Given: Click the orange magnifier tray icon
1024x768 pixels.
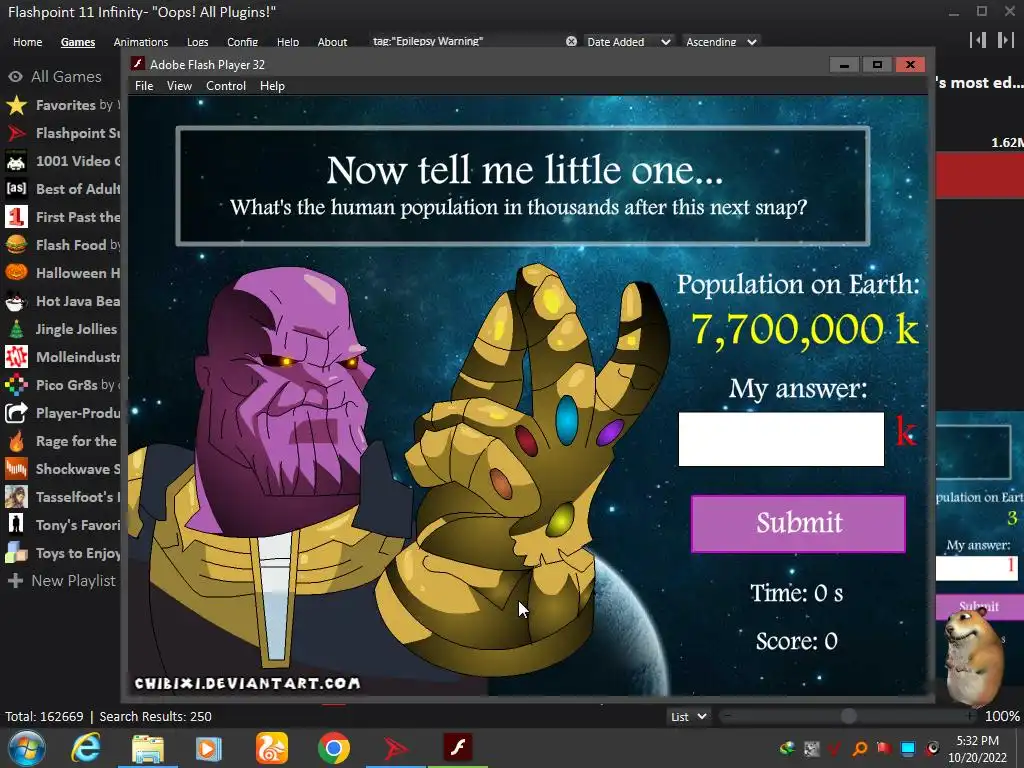Looking at the screenshot, I should pyautogui.click(x=860, y=748).
